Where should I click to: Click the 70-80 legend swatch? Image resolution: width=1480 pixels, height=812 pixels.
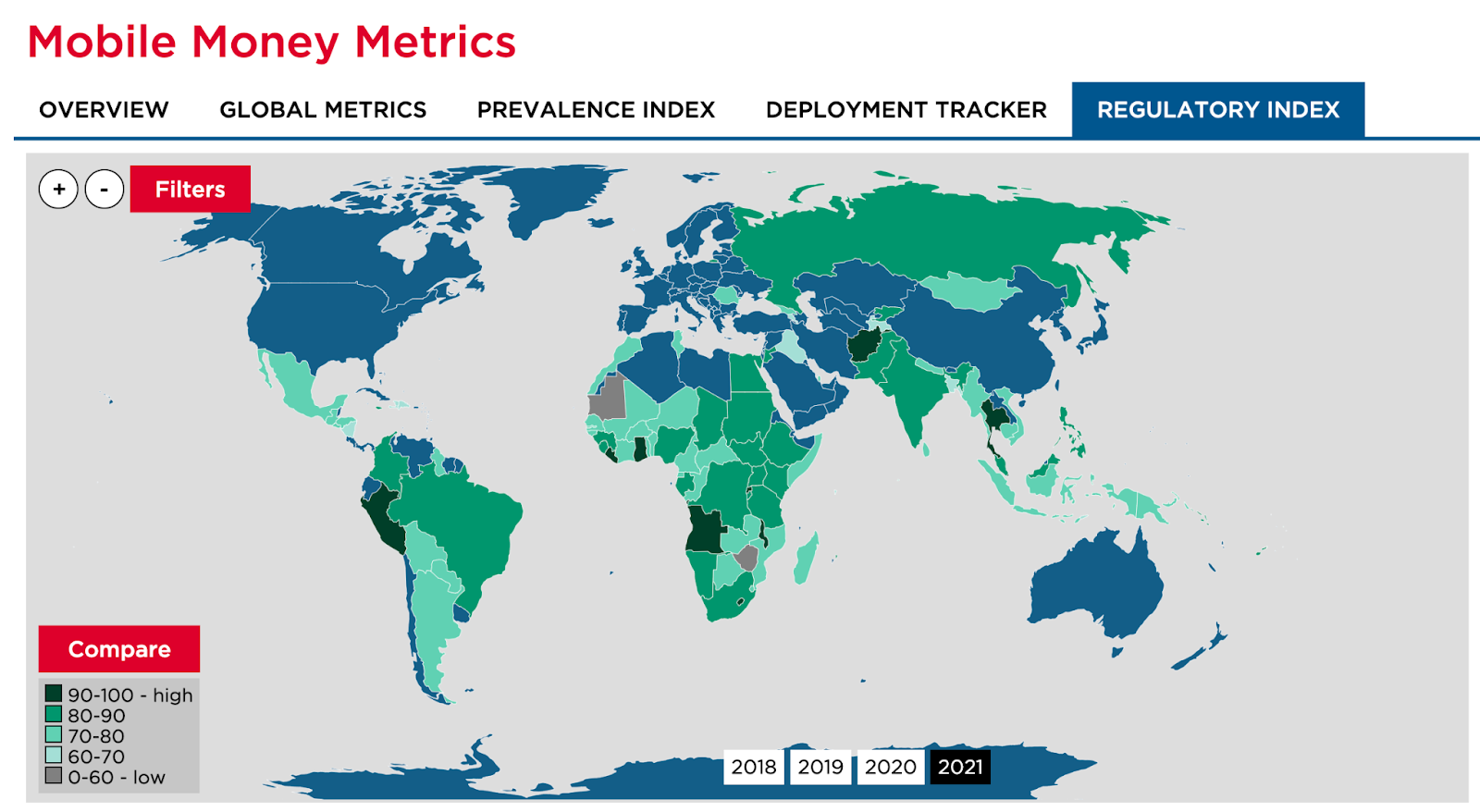pyautogui.click(x=54, y=735)
